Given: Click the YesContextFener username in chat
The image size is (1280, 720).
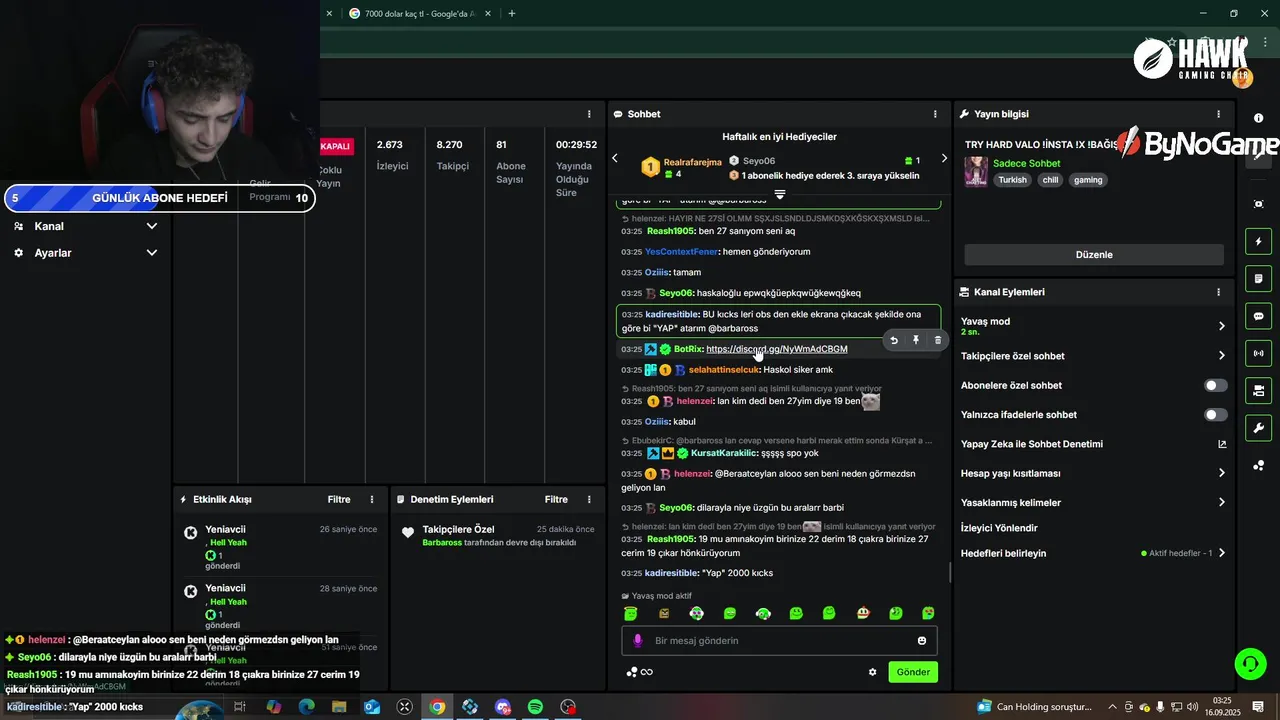Looking at the screenshot, I should coord(682,252).
